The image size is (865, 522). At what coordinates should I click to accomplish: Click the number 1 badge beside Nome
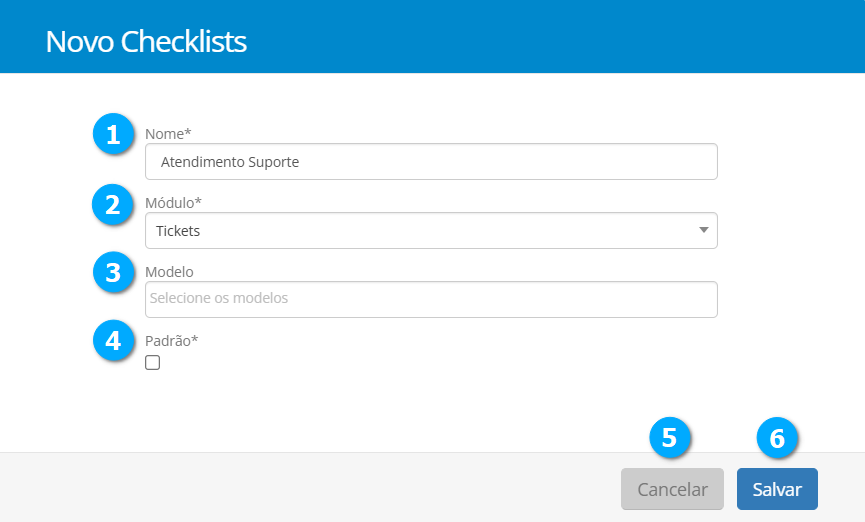pos(113,135)
